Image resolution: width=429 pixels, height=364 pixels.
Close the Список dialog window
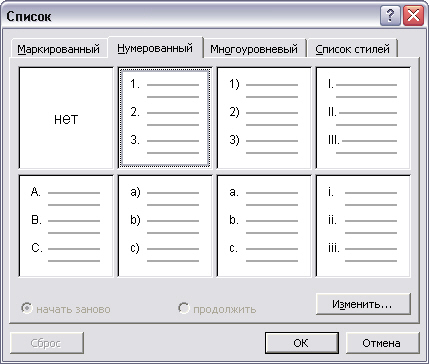point(414,16)
